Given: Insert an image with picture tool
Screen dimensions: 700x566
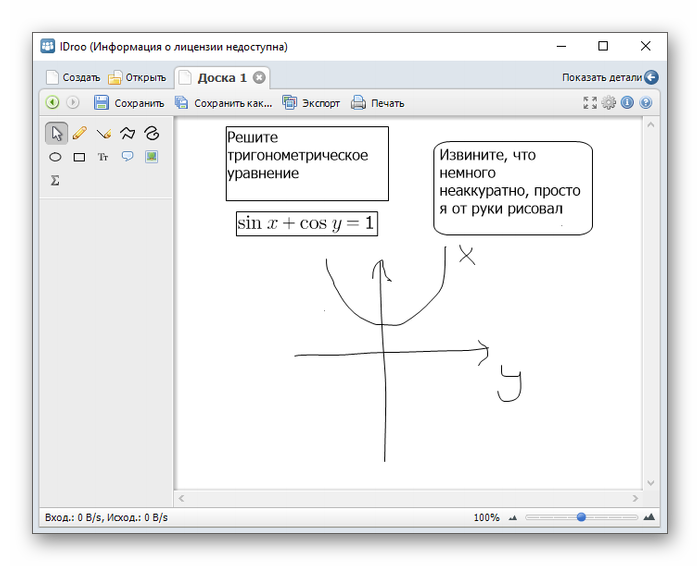Looking at the screenshot, I should point(151,157).
